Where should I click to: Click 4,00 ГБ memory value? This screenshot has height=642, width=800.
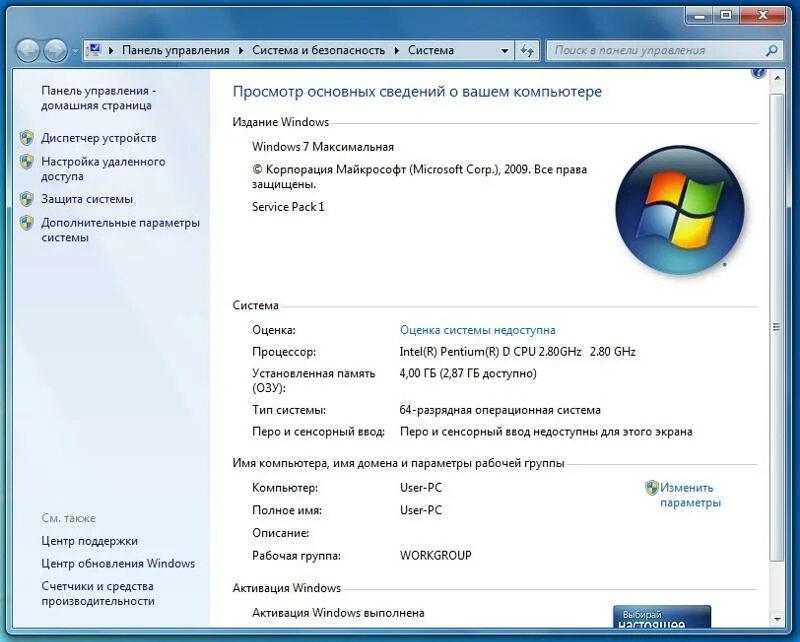(x=468, y=374)
